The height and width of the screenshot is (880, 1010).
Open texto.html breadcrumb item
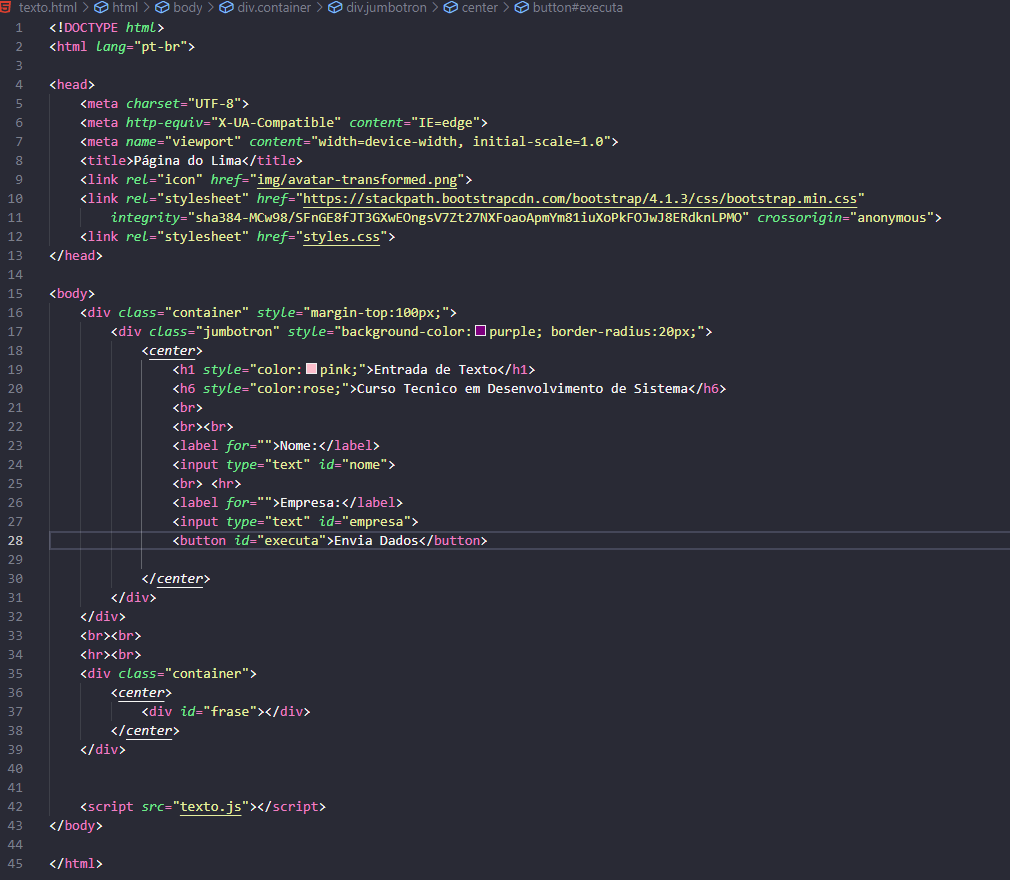[48, 8]
